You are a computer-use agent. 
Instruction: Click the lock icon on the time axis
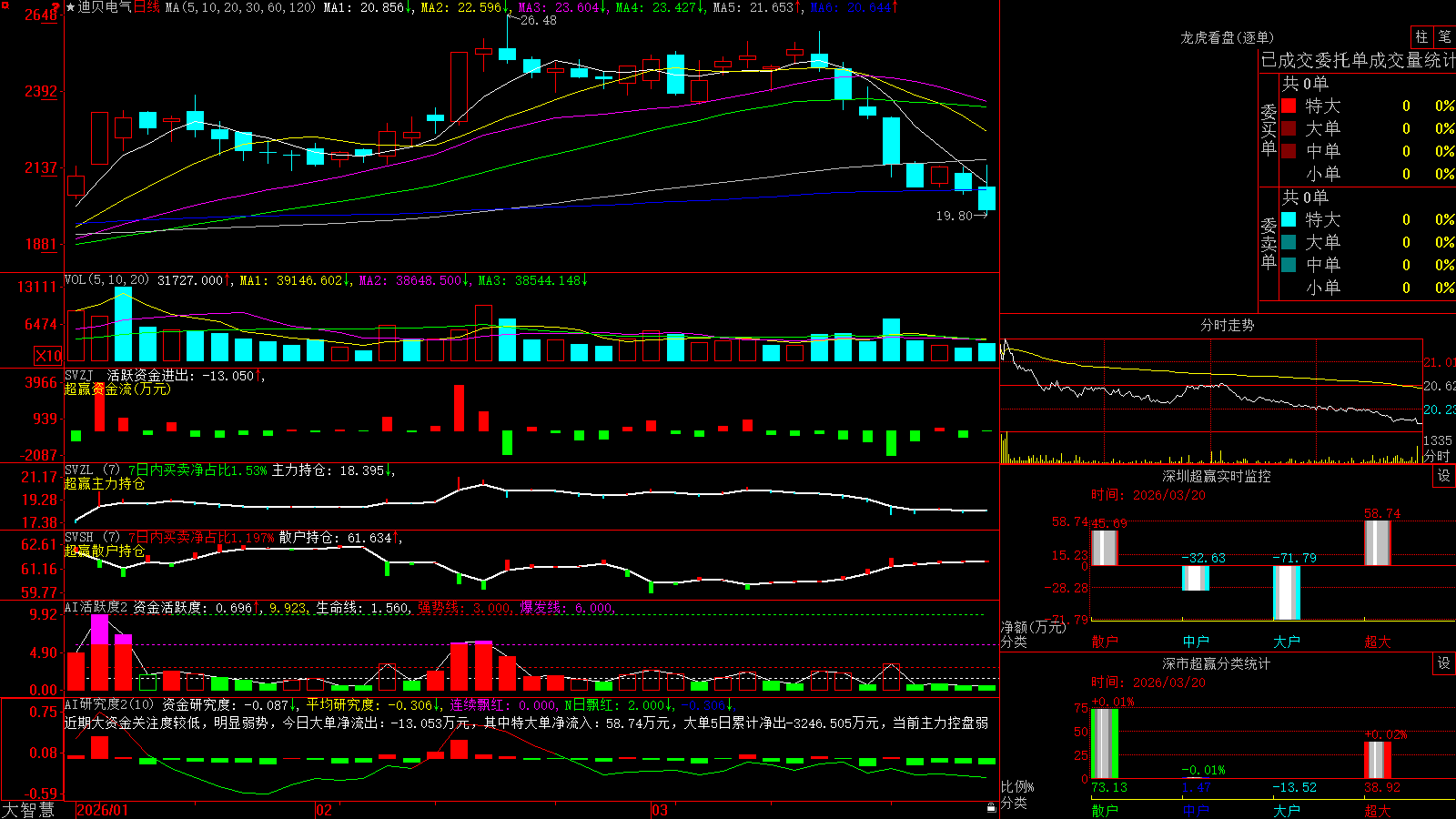coord(991,807)
